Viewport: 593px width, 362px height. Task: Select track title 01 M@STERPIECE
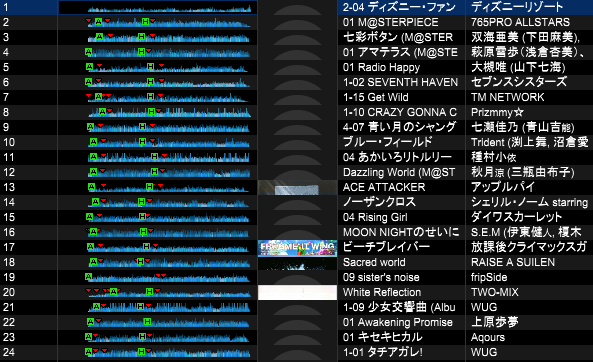pyautogui.click(x=390, y=22)
